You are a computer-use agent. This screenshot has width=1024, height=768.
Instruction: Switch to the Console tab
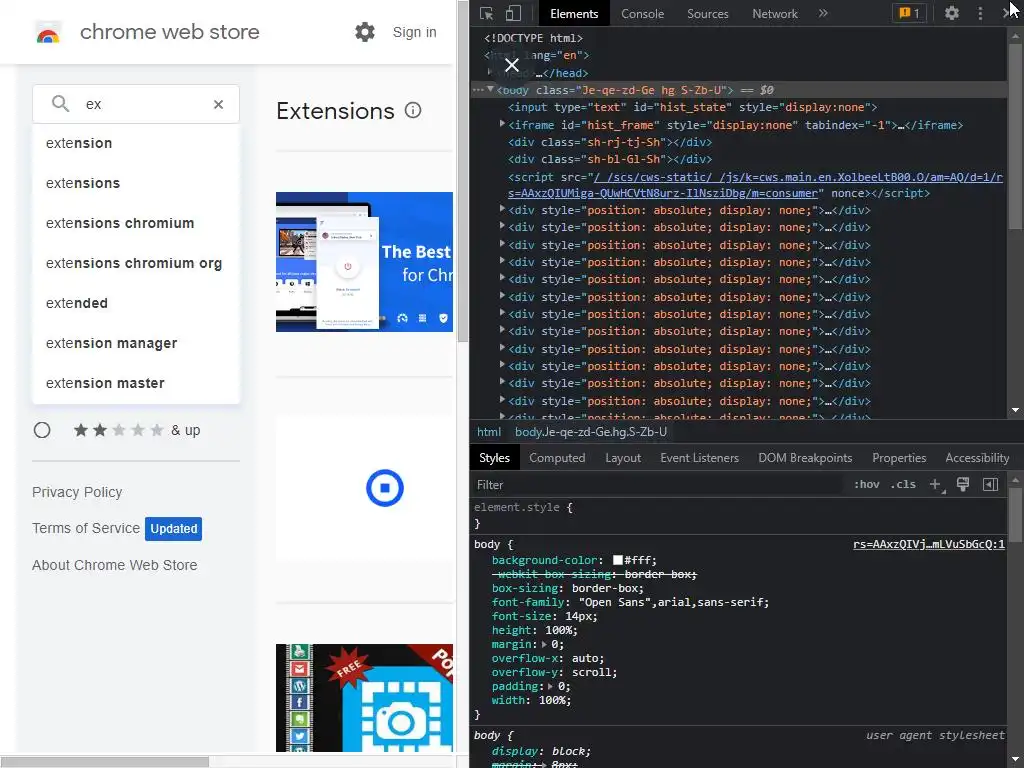pos(643,14)
